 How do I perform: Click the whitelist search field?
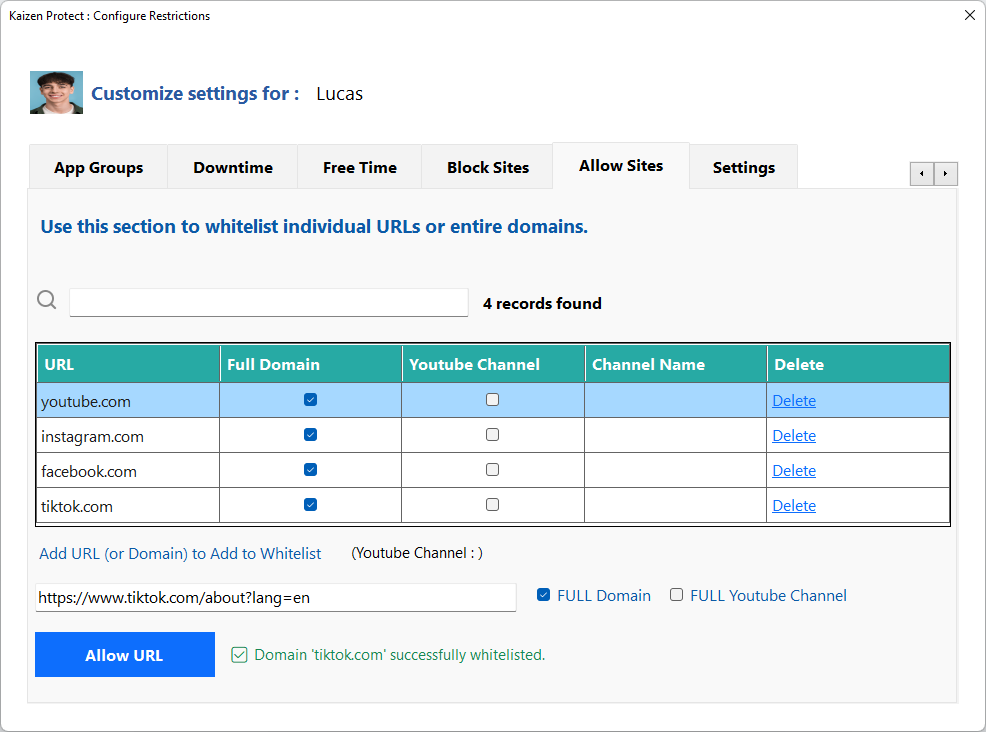pyautogui.click(x=268, y=303)
